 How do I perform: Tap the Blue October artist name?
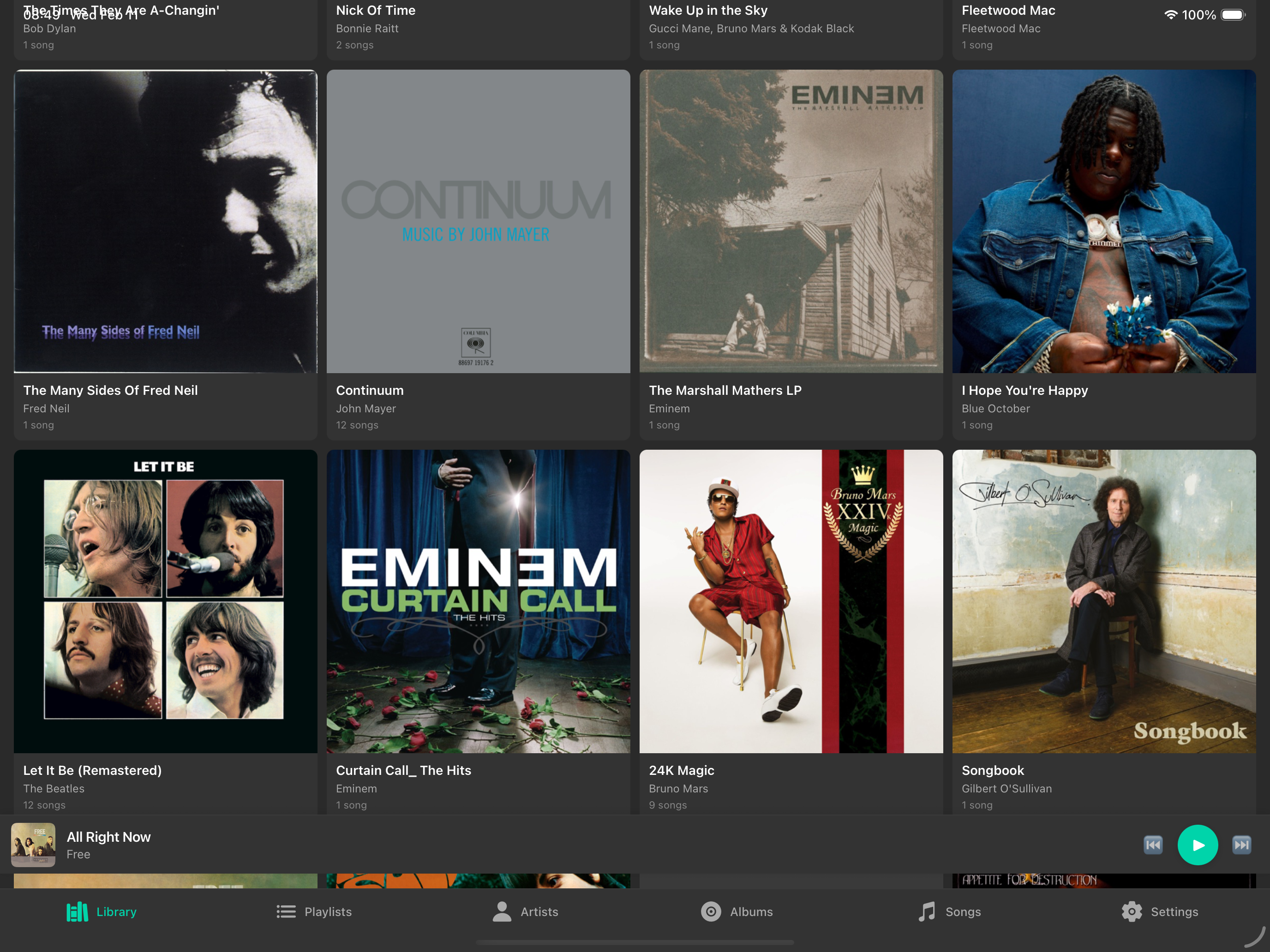pyautogui.click(x=995, y=409)
